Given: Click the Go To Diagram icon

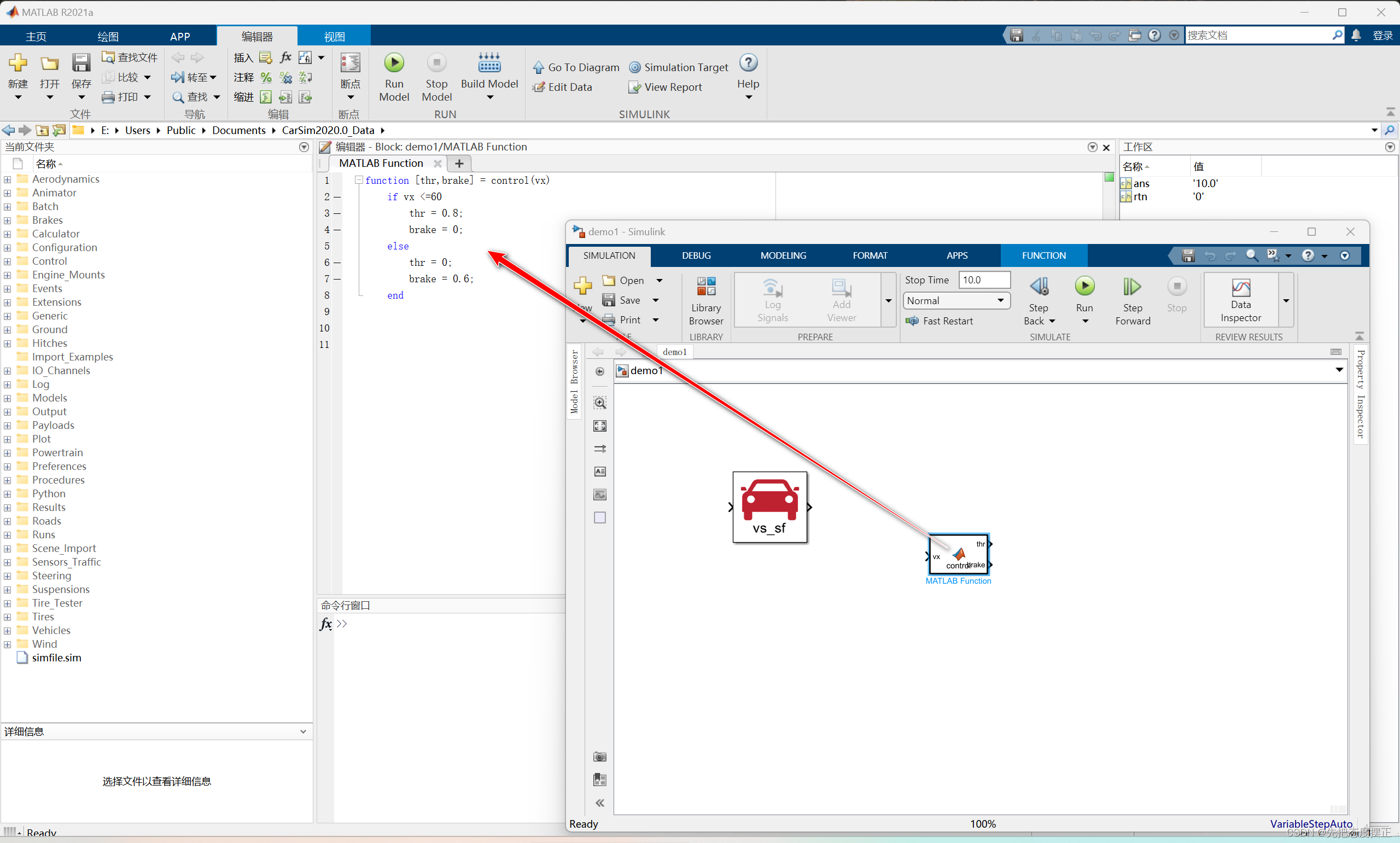Looking at the screenshot, I should pos(538,68).
